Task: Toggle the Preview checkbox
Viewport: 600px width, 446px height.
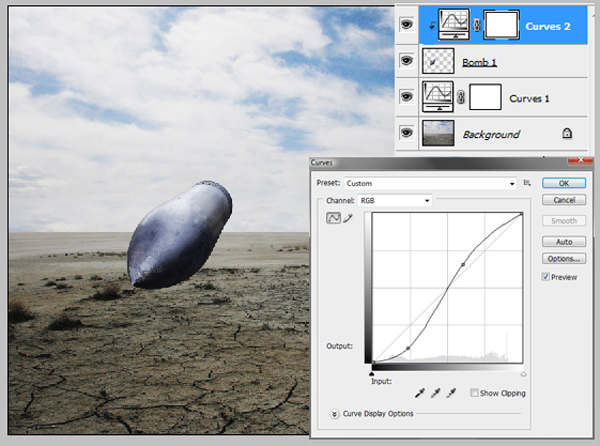Action: tap(545, 277)
